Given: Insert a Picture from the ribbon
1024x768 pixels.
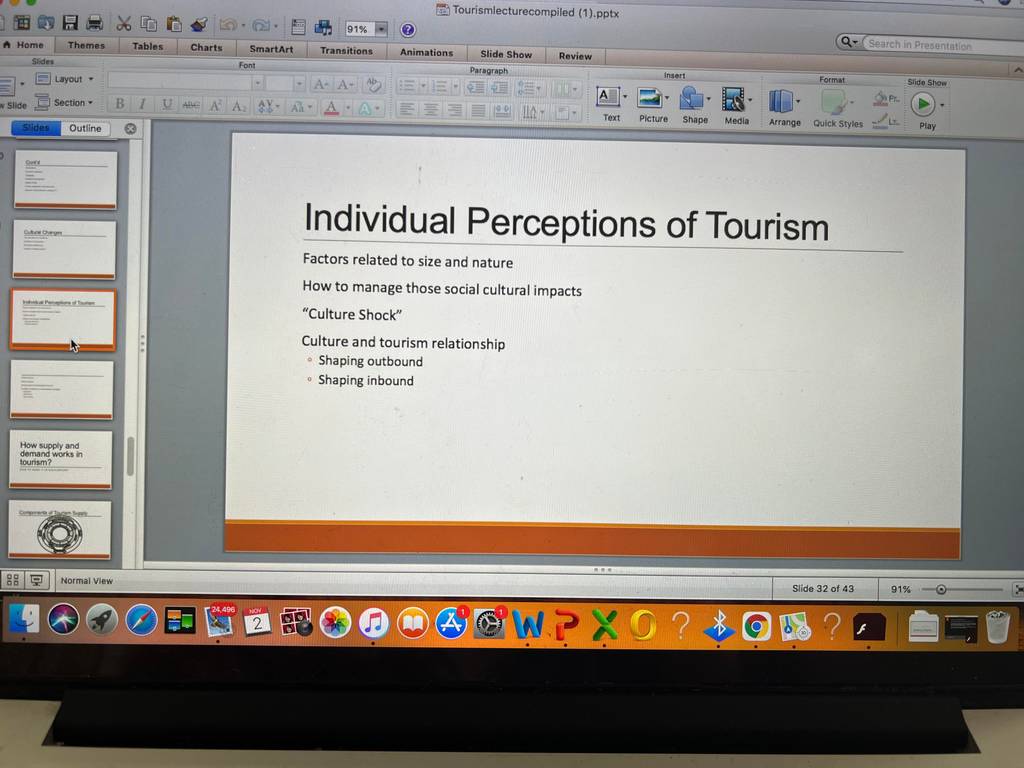Looking at the screenshot, I should coord(652,105).
